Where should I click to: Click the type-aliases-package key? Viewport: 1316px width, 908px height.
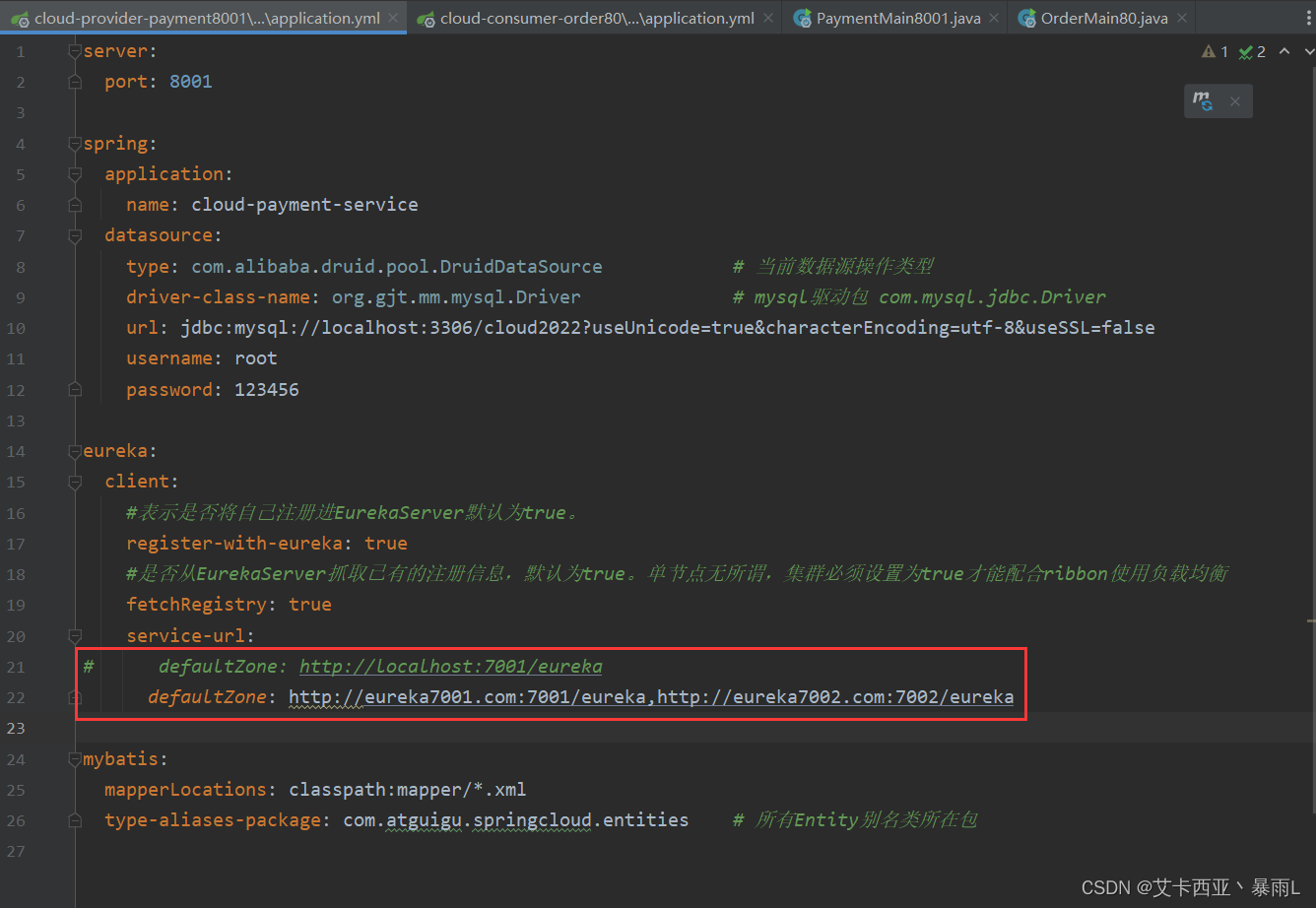coord(212,820)
